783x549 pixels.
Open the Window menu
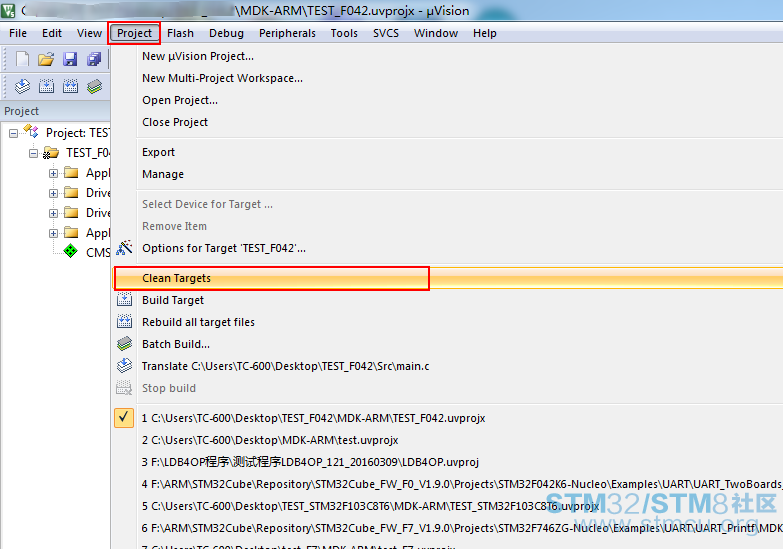435,33
